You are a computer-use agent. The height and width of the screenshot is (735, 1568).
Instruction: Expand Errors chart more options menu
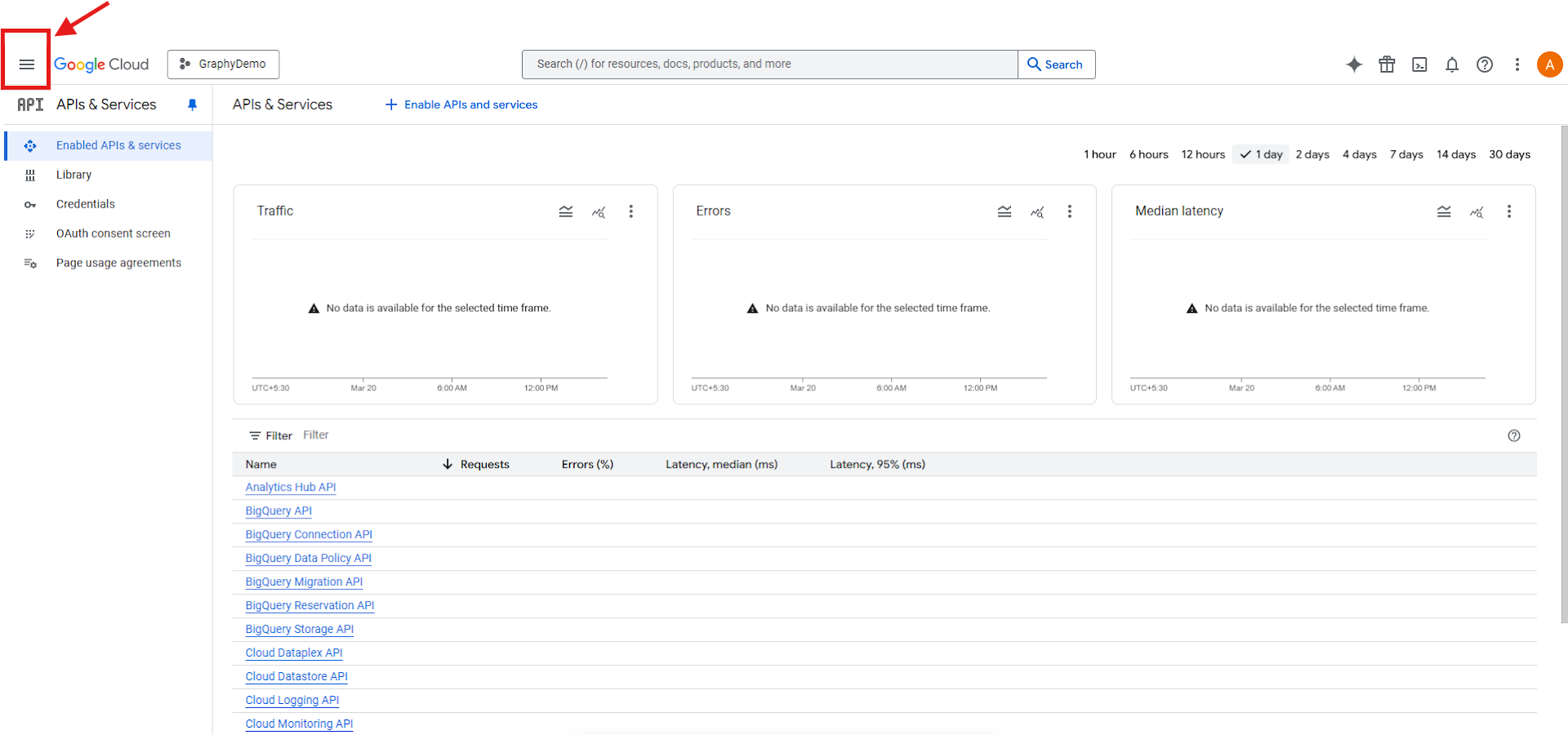click(x=1070, y=212)
